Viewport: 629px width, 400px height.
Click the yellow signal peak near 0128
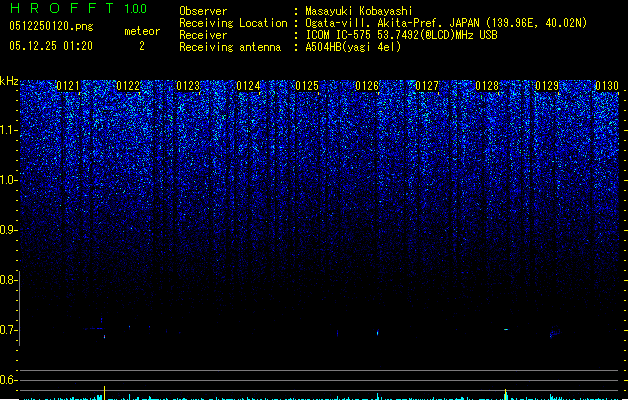pos(505,394)
